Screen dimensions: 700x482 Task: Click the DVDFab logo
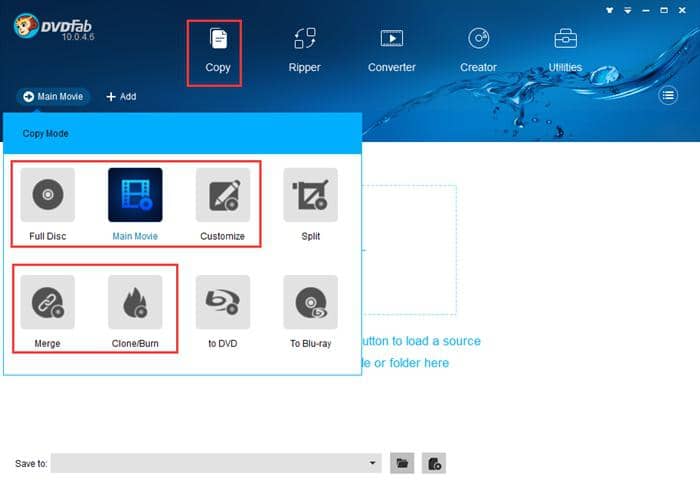pos(54,27)
